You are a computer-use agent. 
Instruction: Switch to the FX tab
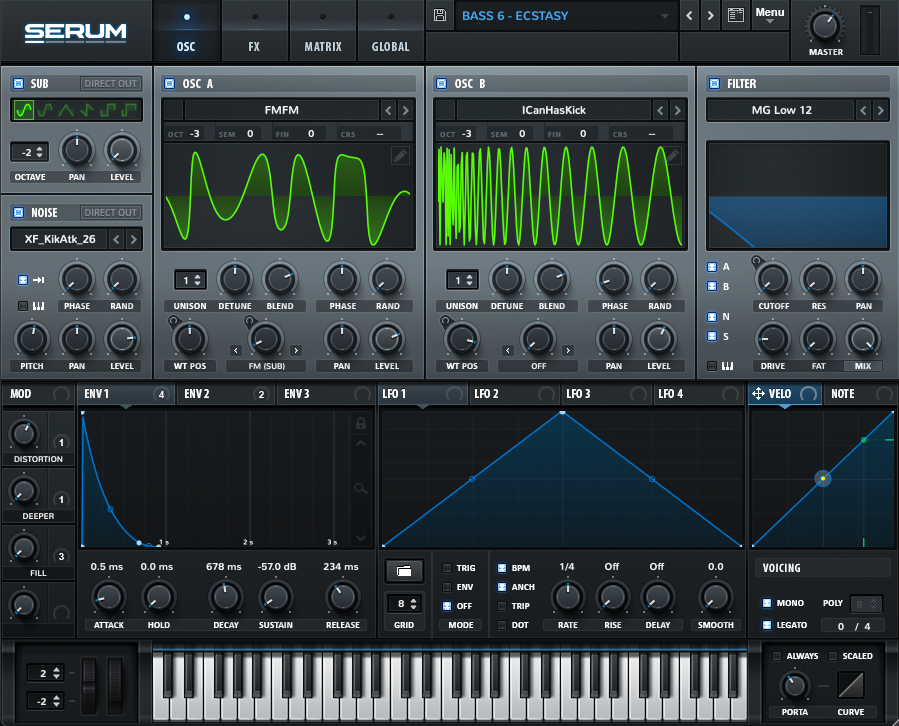coord(254,32)
